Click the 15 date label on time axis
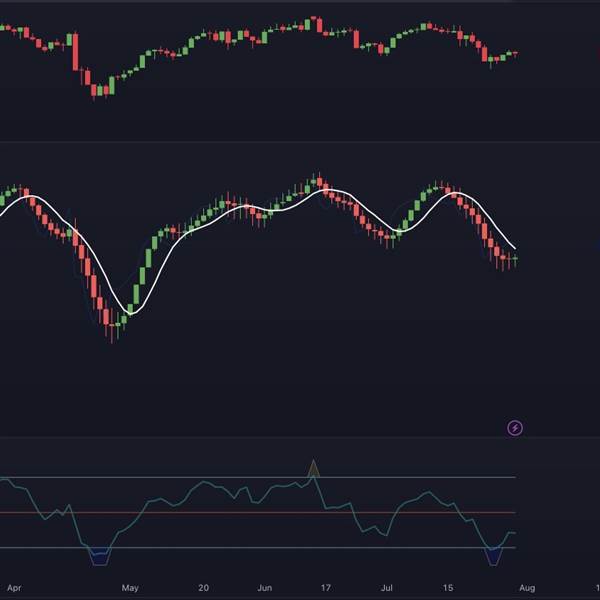 pyautogui.click(x=448, y=588)
